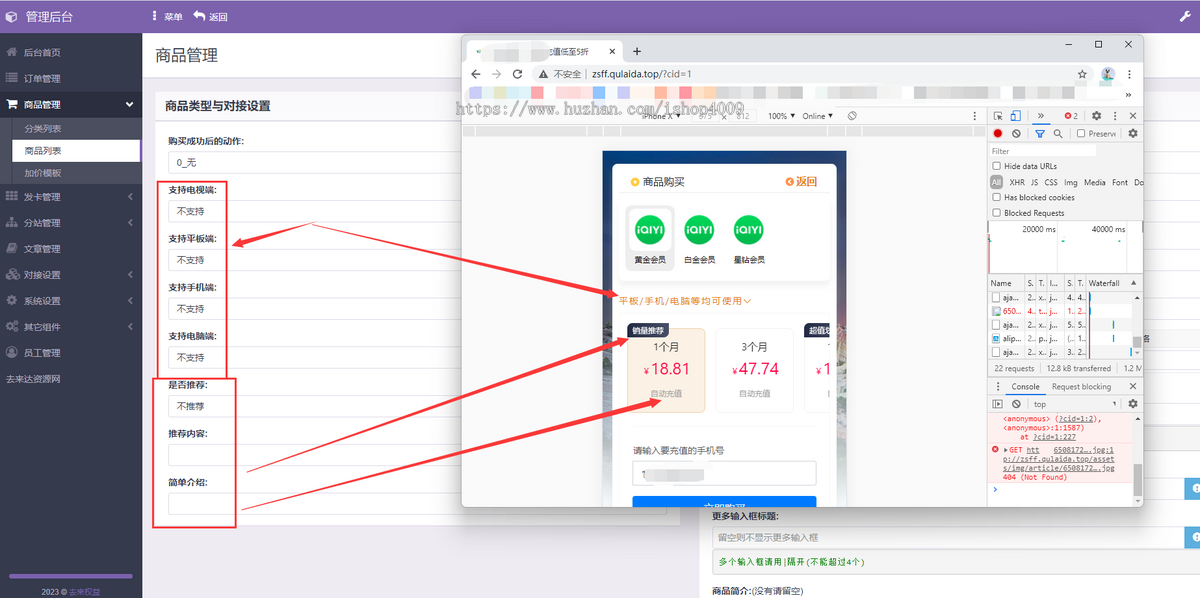Open Chrome three-dot menu
Screen dimensions: 1200x598
1131,74
